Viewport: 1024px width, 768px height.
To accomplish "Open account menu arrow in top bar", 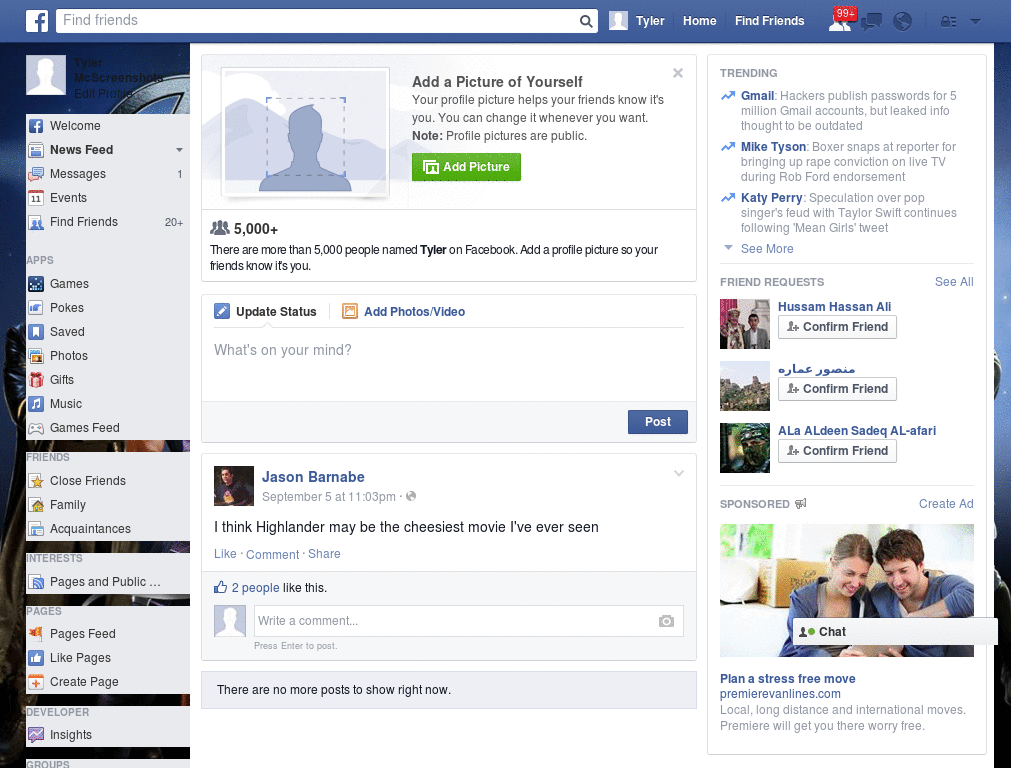I will coord(975,22).
